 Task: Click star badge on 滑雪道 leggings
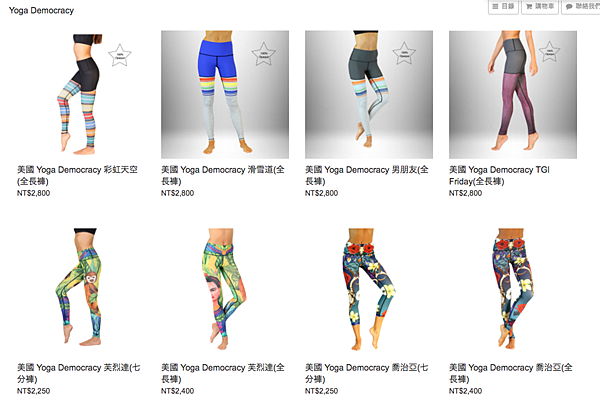(x=264, y=54)
